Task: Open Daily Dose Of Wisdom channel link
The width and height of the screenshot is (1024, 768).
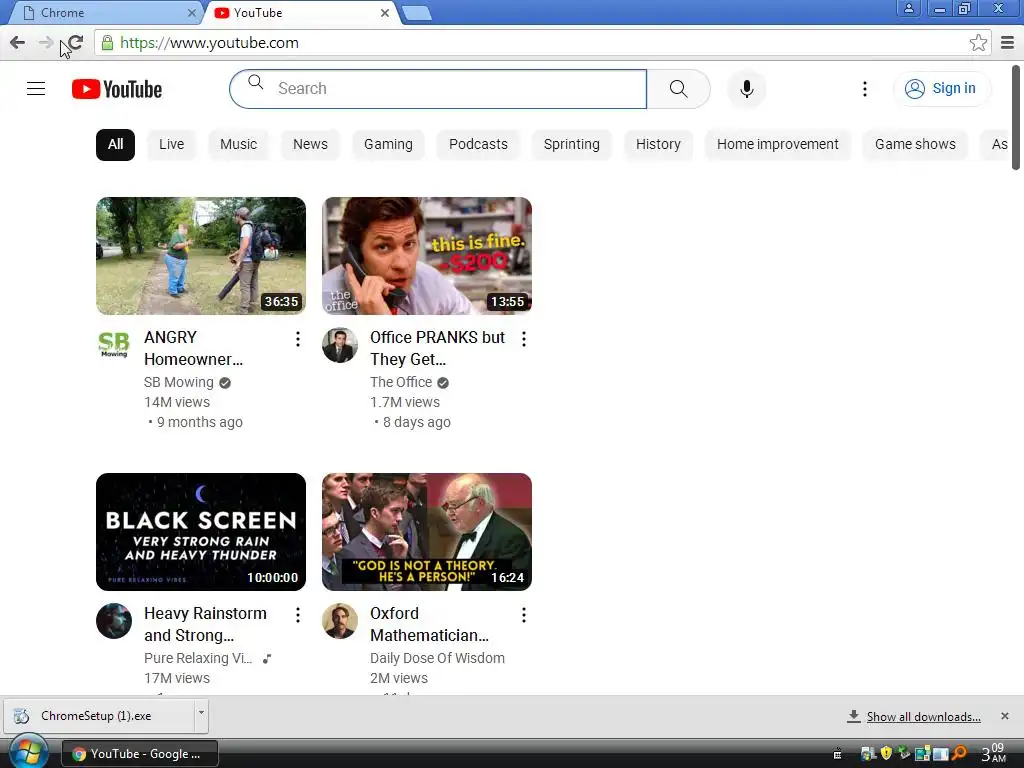Action: pos(437,658)
